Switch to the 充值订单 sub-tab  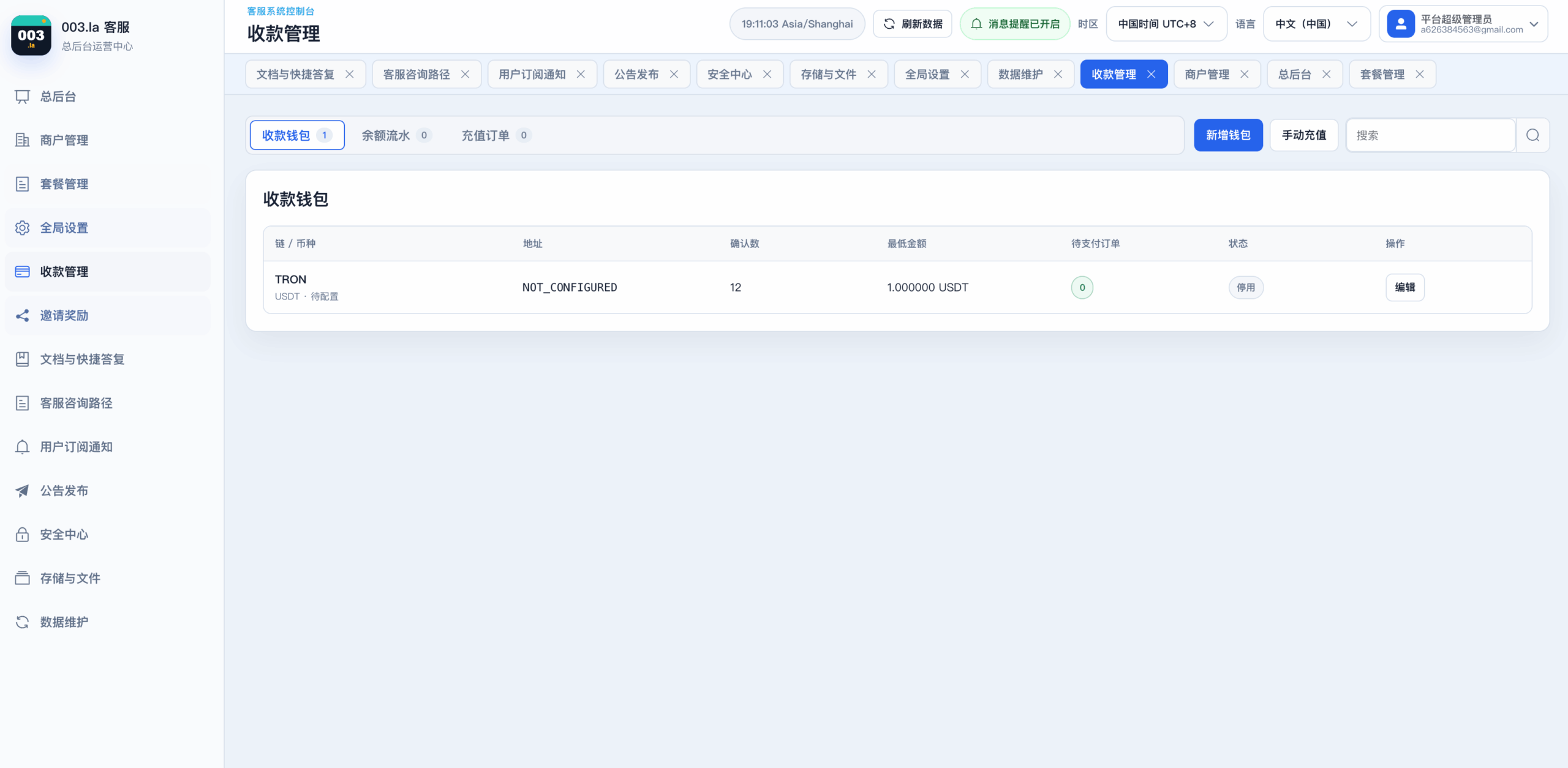[x=496, y=135]
